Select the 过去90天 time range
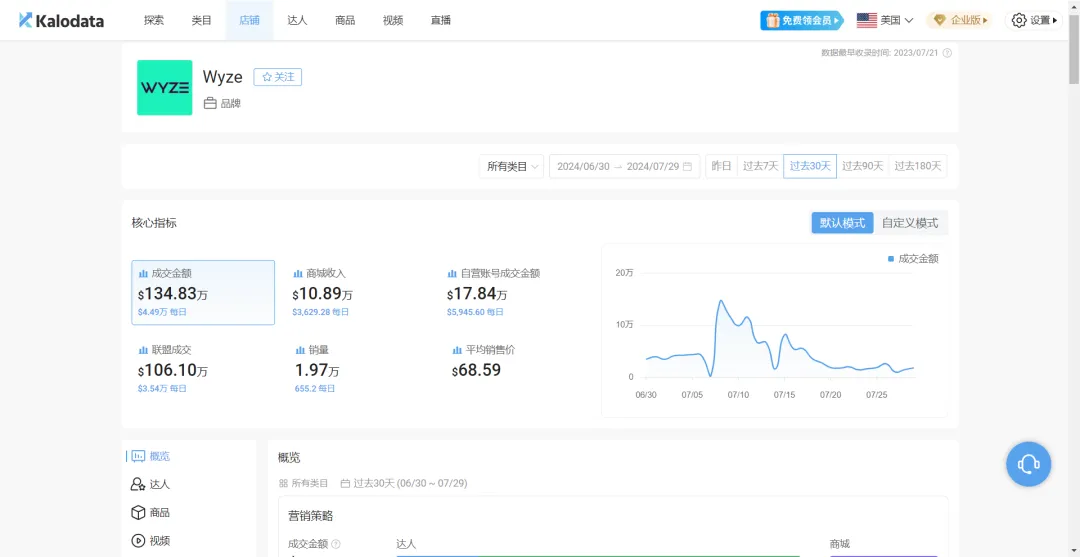1080x557 pixels. tap(862, 166)
